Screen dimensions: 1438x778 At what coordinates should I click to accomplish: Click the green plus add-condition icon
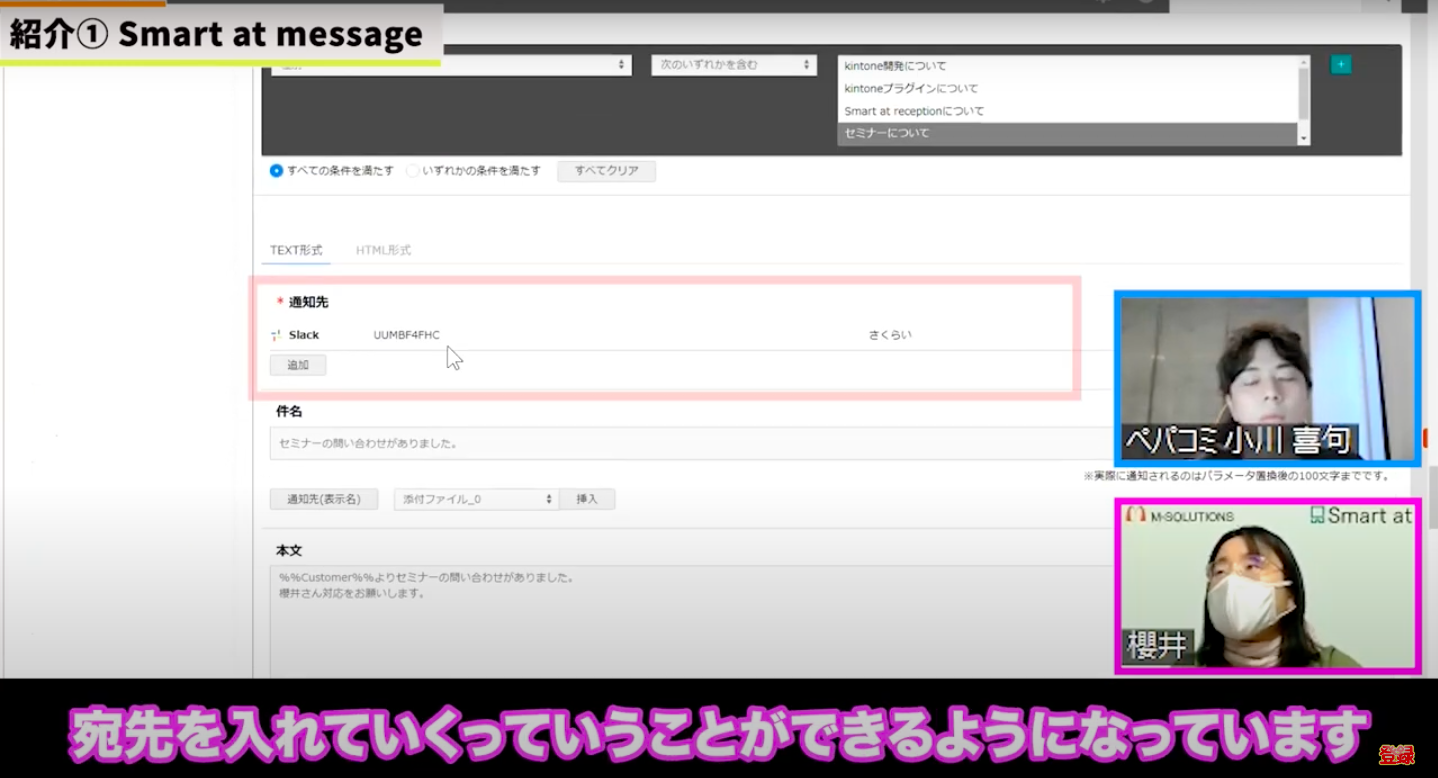(x=1340, y=65)
